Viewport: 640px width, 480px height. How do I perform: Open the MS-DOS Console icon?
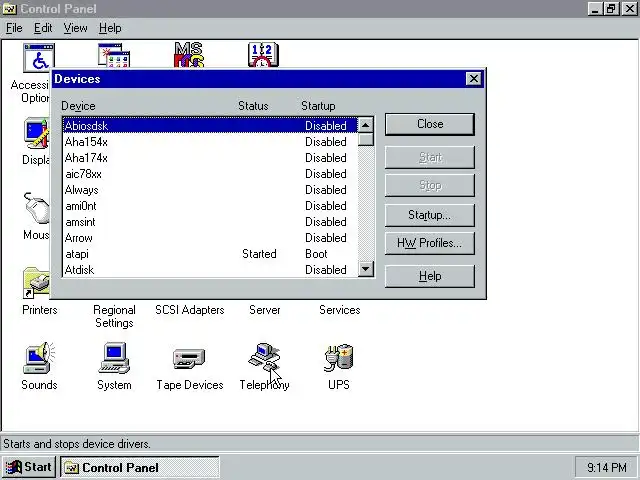click(189, 55)
